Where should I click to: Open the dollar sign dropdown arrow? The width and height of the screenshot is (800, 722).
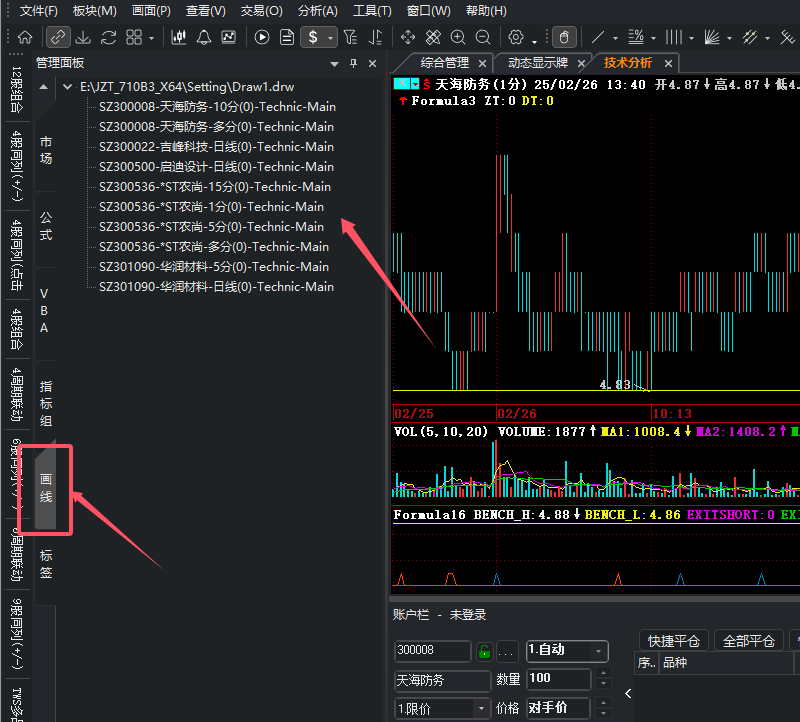(x=331, y=38)
